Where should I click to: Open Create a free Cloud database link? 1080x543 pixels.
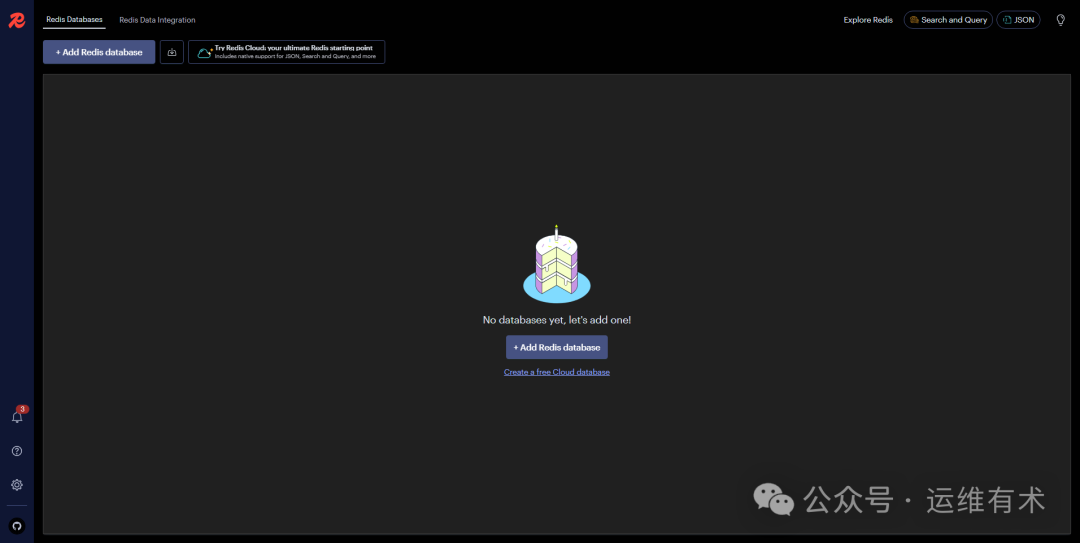click(x=557, y=372)
